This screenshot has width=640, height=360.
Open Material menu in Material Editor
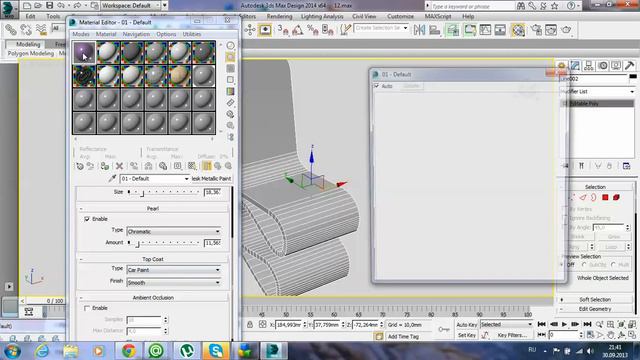point(106,34)
